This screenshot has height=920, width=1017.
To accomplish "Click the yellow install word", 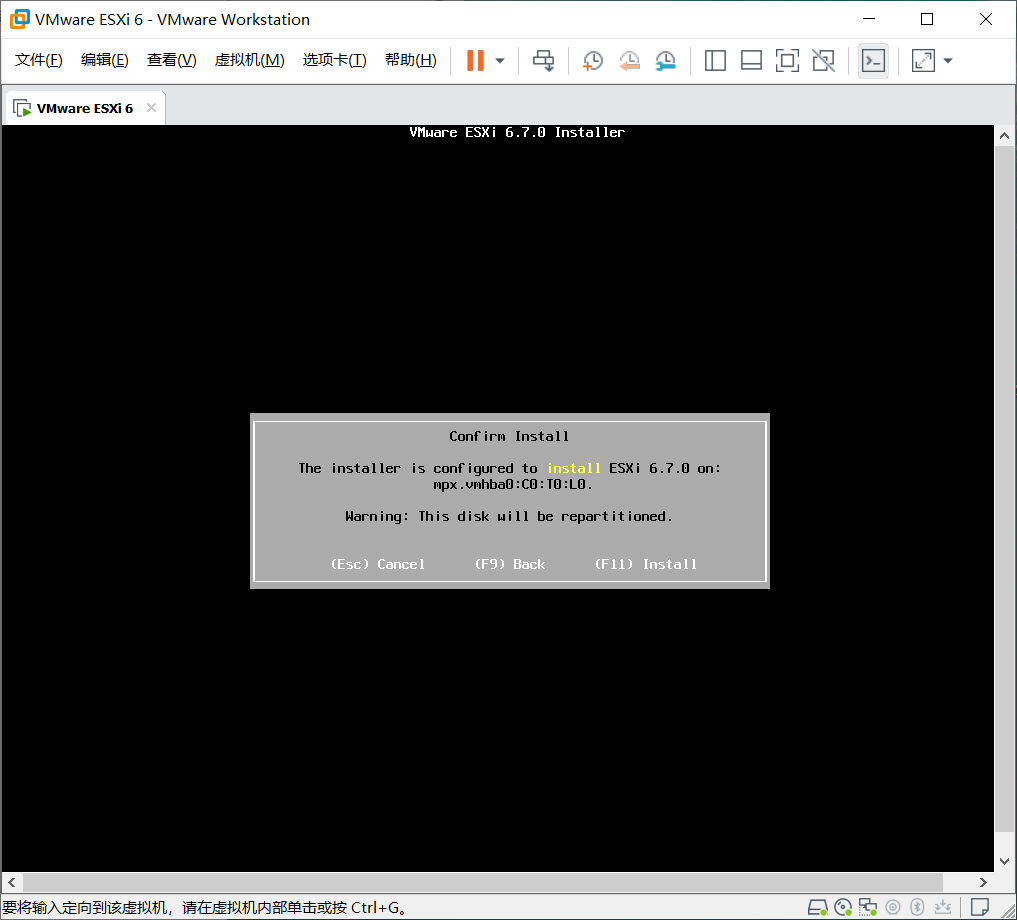I will click(x=573, y=468).
